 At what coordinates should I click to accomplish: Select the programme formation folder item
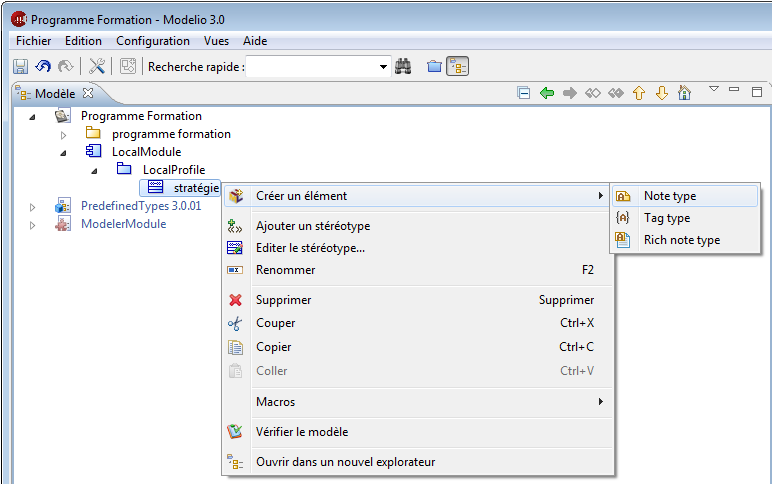coord(171,134)
